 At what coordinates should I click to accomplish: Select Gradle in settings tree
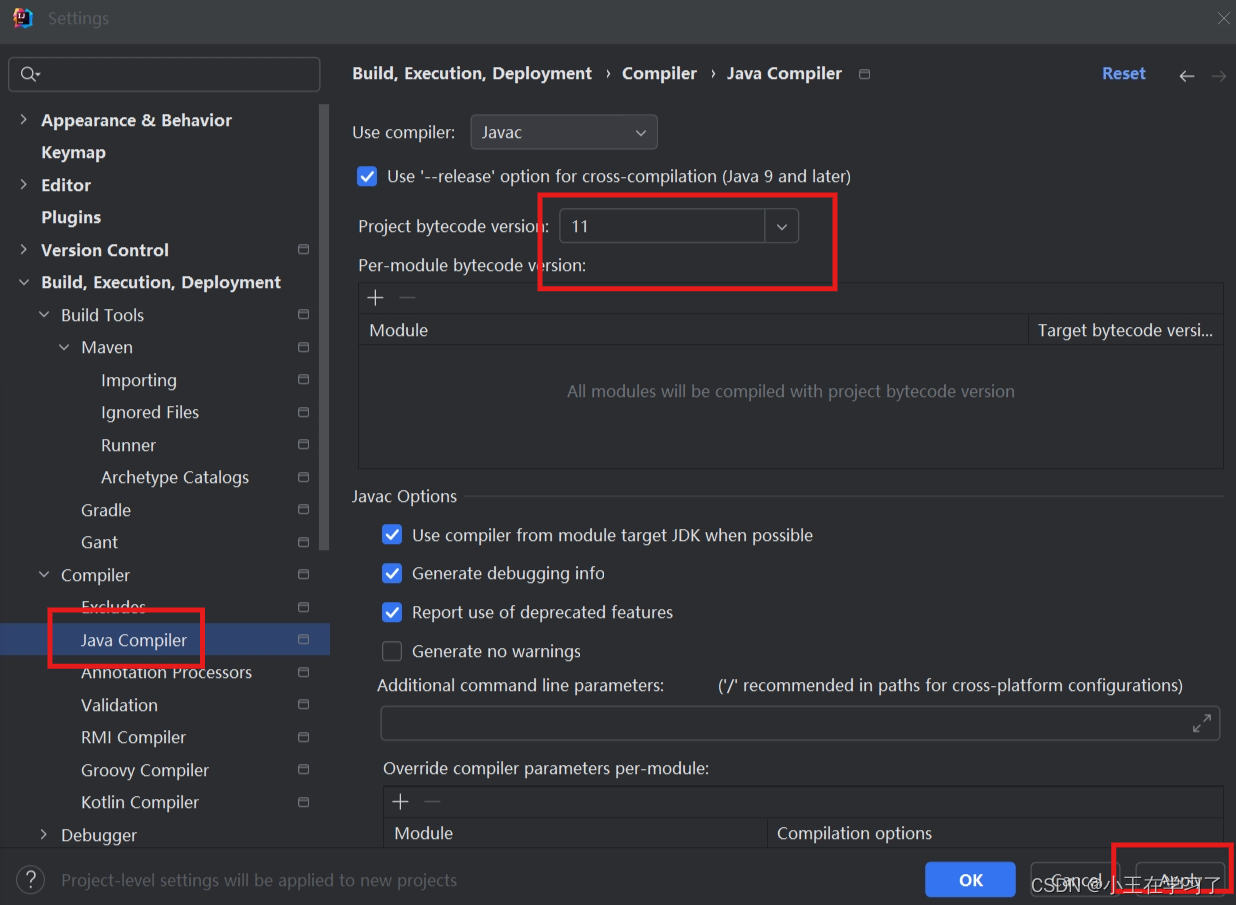click(106, 510)
